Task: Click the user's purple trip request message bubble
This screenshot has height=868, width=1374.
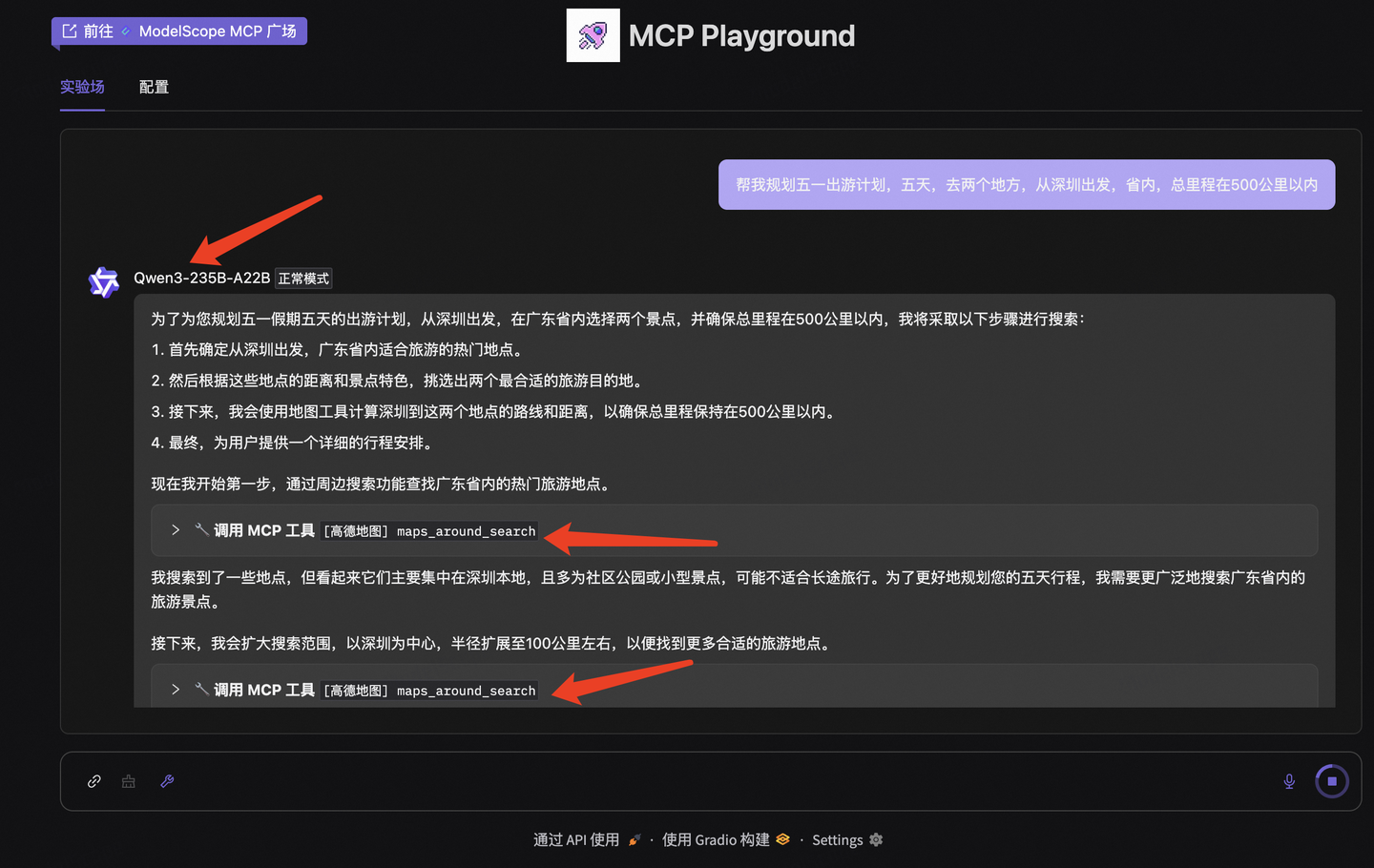Action: click(x=1026, y=184)
